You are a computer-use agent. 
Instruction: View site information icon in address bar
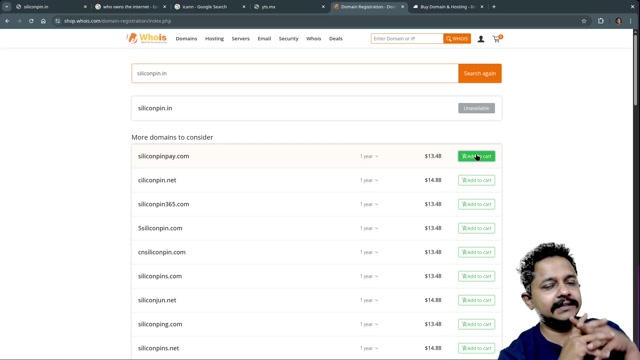click(x=58, y=21)
